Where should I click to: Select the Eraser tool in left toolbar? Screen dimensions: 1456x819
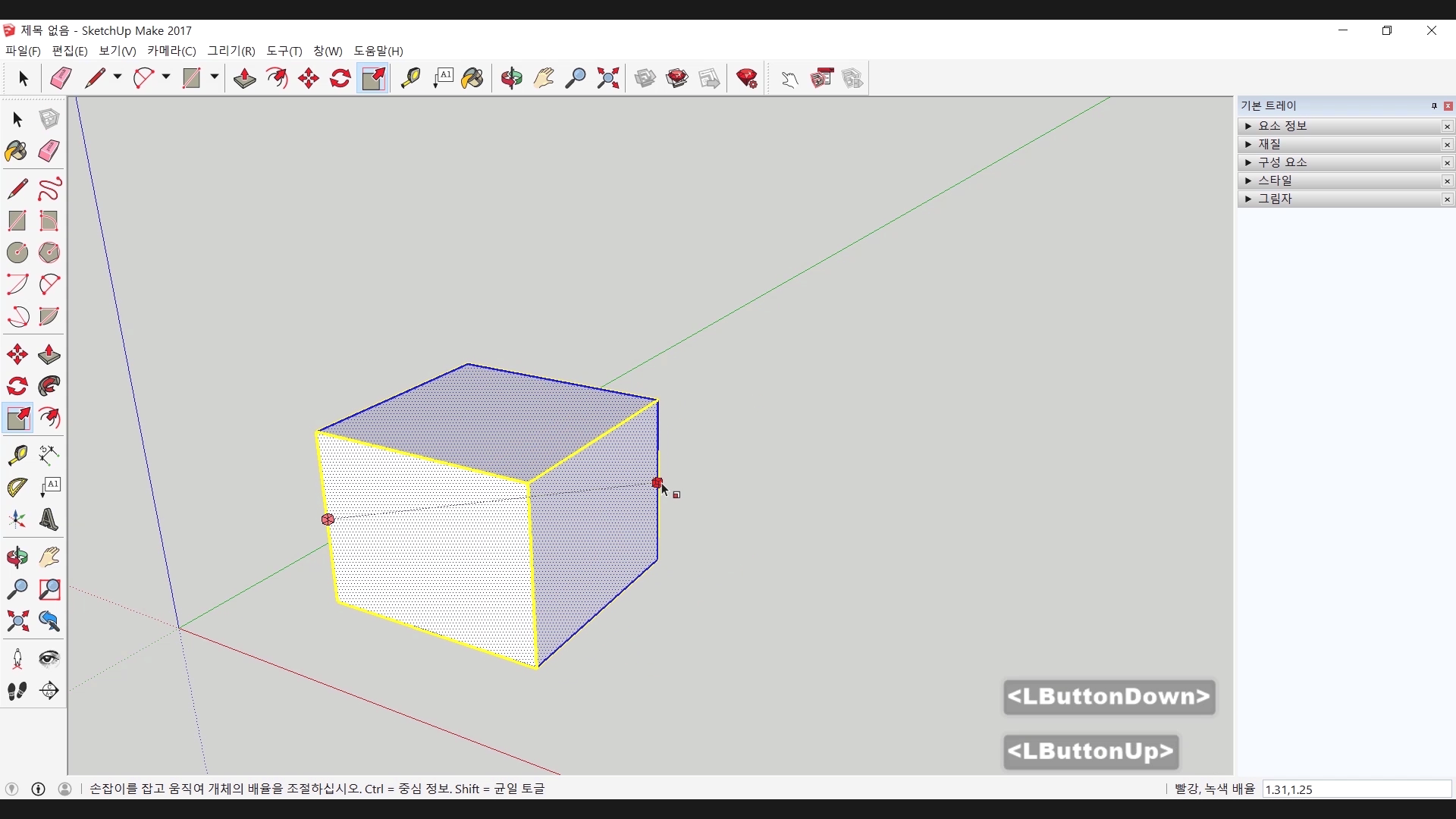click(49, 151)
